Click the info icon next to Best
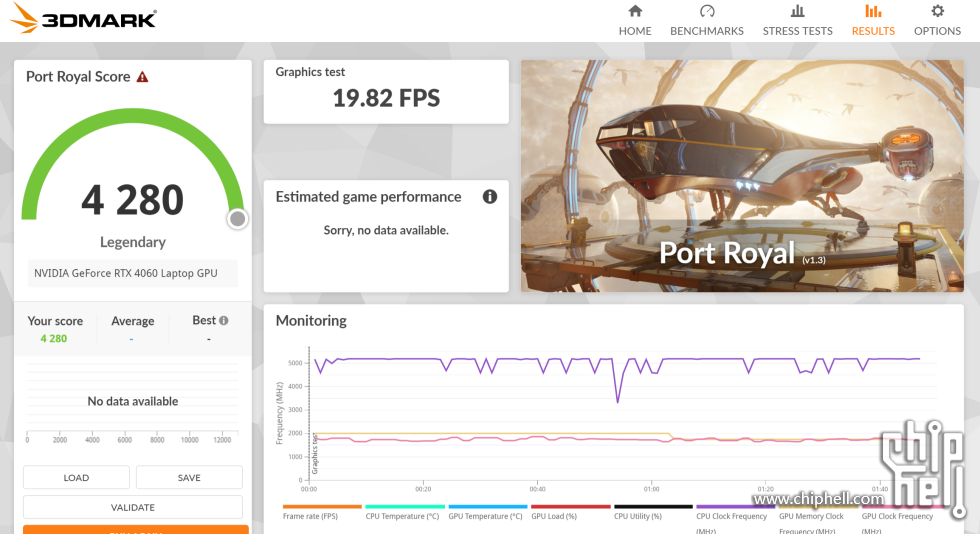 224,320
